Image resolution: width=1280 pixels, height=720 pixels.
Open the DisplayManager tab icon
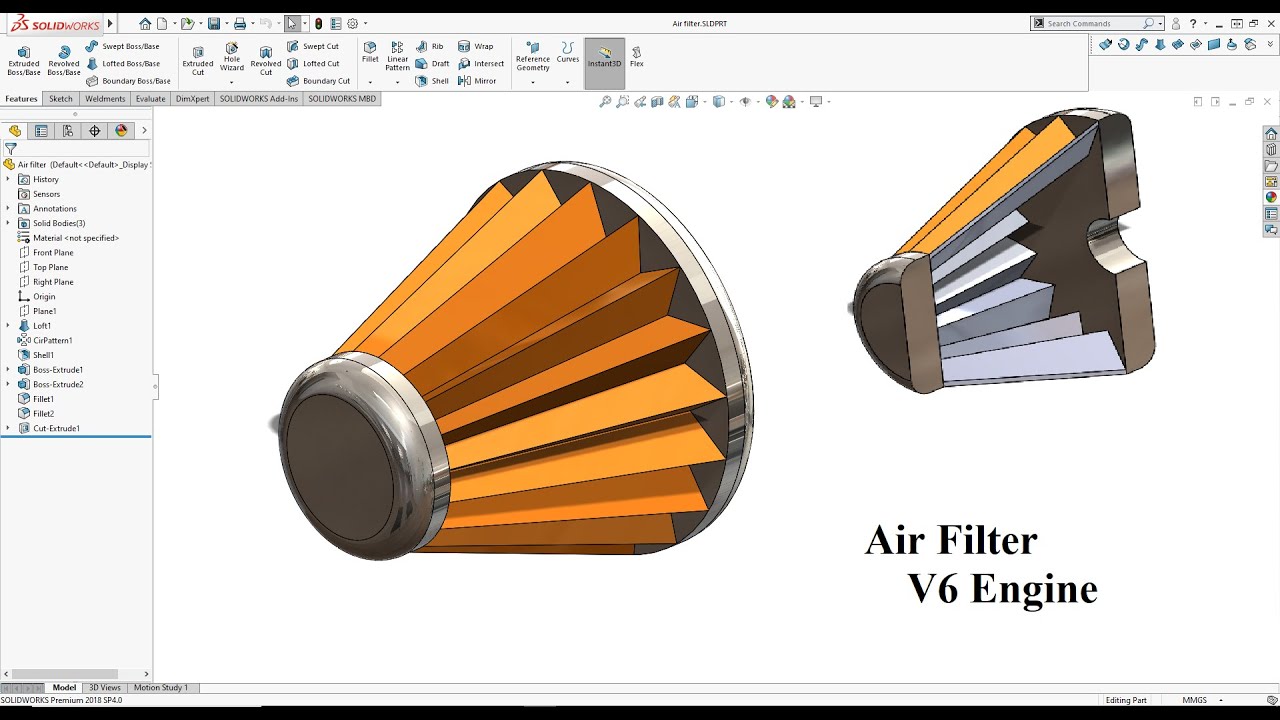[x=121, y=131]
